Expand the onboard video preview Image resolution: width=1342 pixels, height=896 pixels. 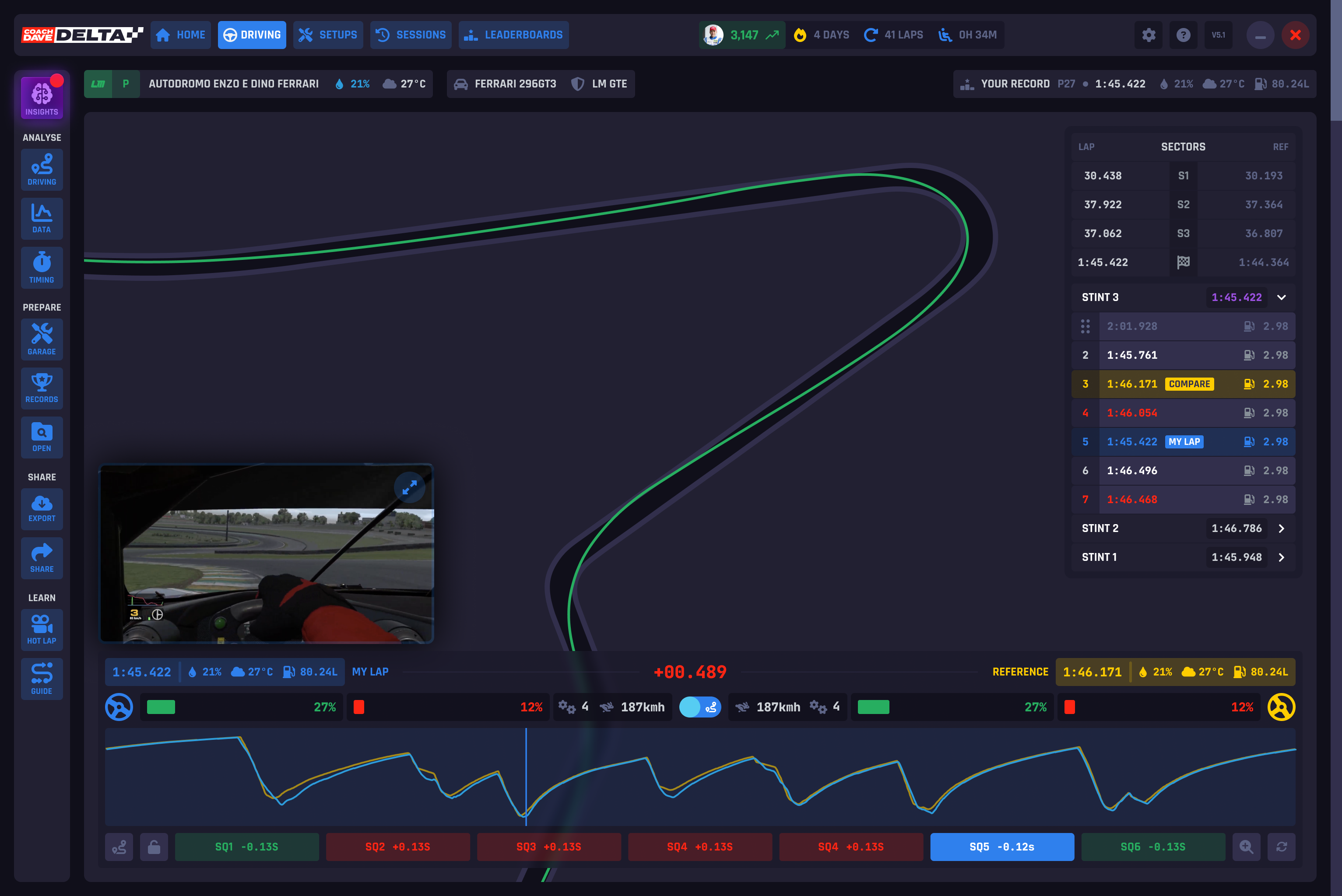click(409, 487)
